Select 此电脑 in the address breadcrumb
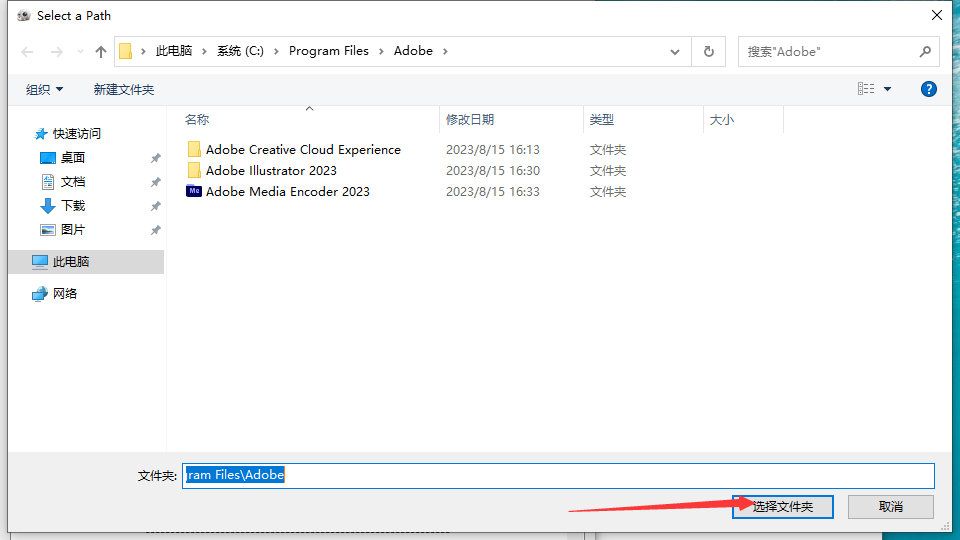 click(x=174, y=51)
